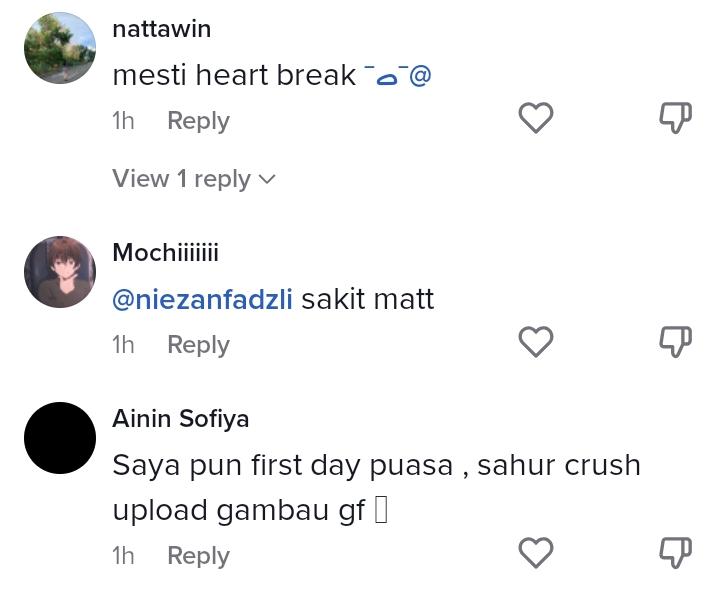Click the 1h timestamp on Ainin Sofiya's comment

(x=123, y=556)
